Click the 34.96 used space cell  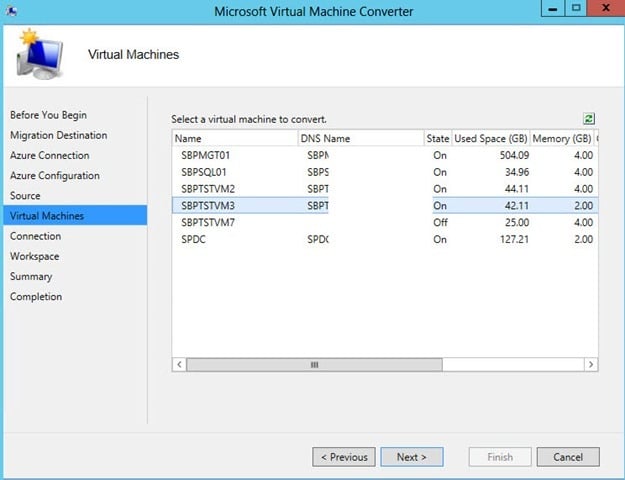pyautogui.click(x=517, y=172)
